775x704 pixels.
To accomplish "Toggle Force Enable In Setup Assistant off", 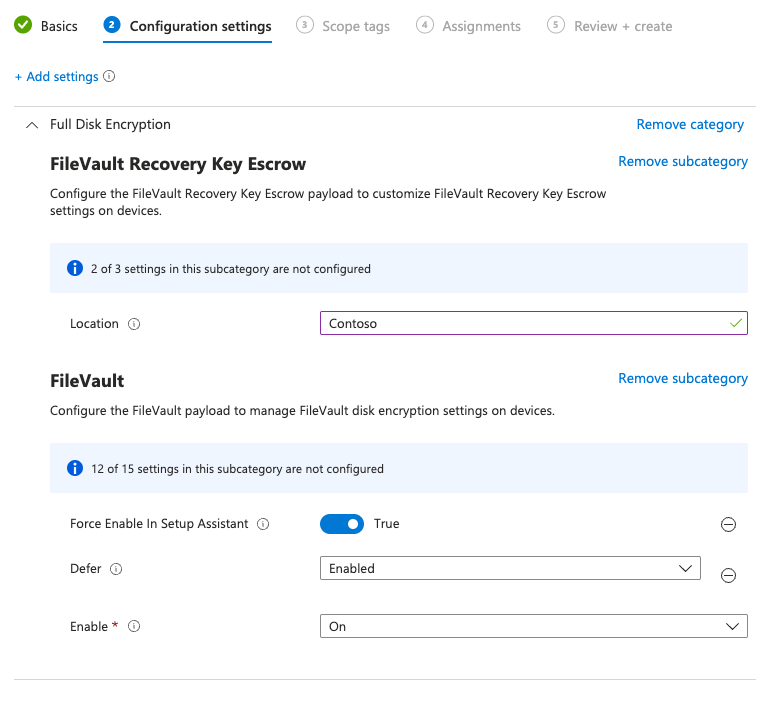I will 342,524.
